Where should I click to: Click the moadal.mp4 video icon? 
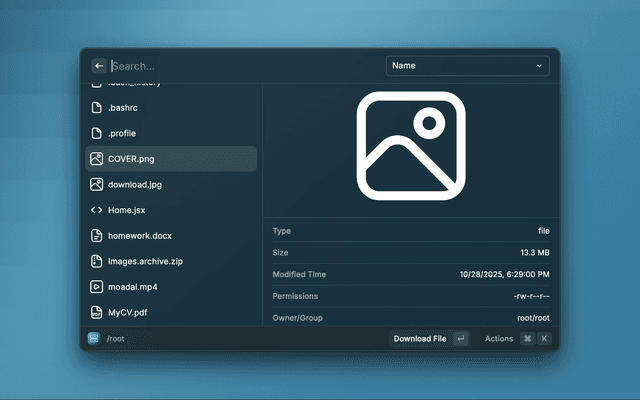tap(97, 287)
